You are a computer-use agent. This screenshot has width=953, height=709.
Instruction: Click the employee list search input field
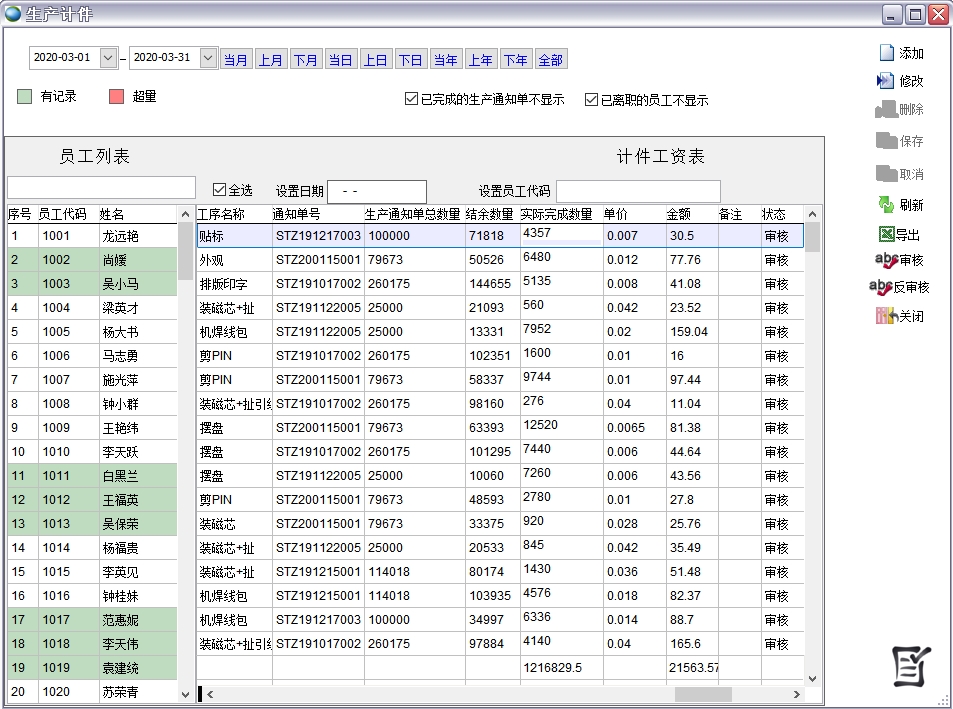pyautogui.click(x=101, y=188)
